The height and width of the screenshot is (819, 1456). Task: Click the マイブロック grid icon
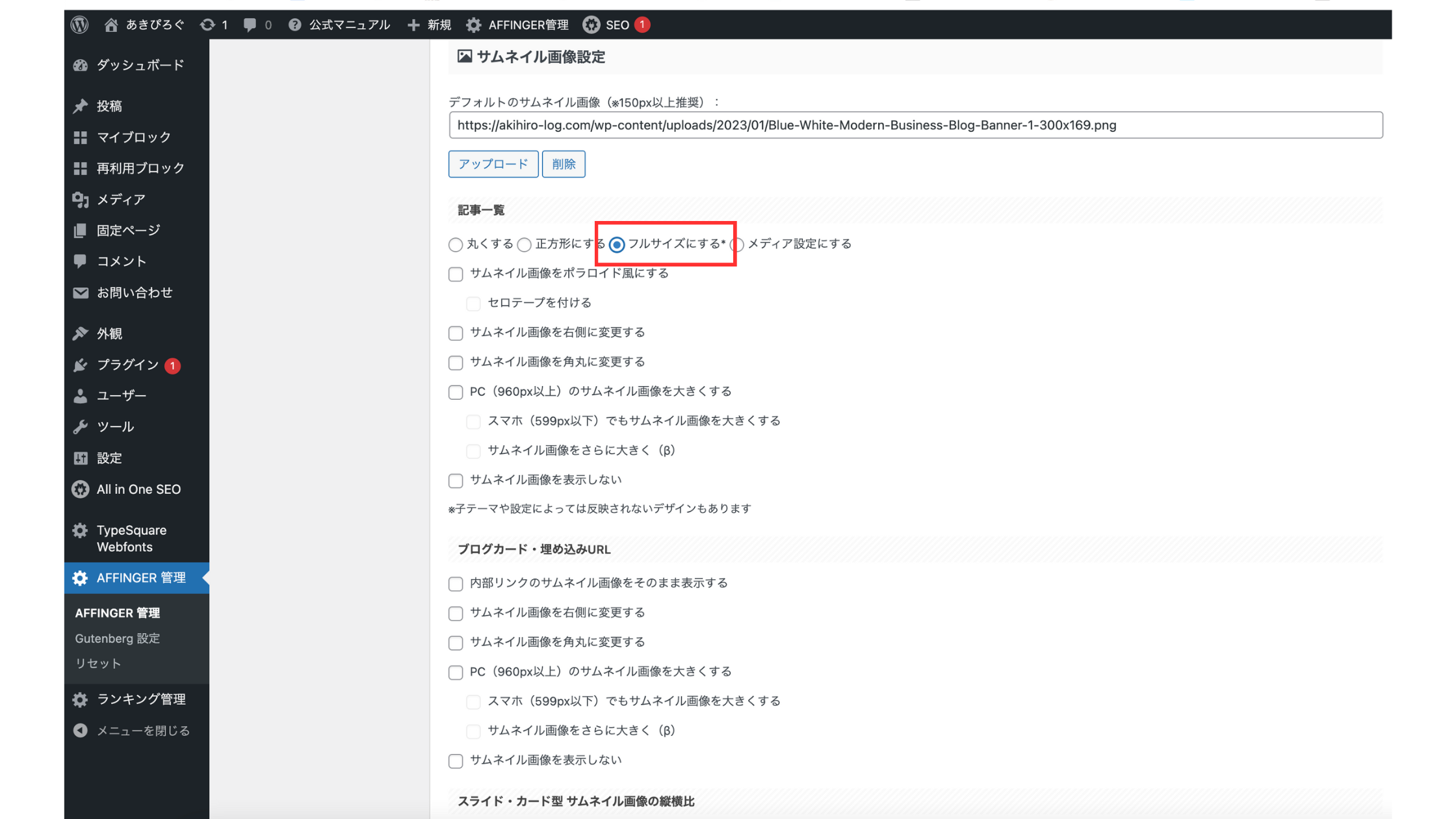[x=81, y=137]
